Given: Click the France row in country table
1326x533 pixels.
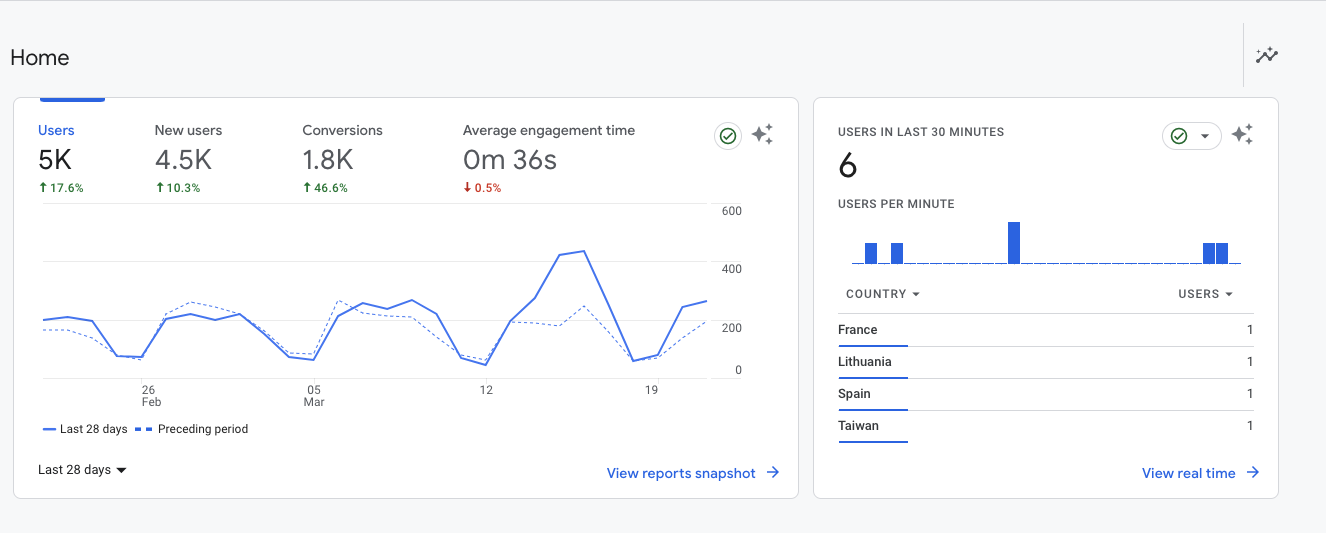Looking at the screenshot, I should point(1044,330).
